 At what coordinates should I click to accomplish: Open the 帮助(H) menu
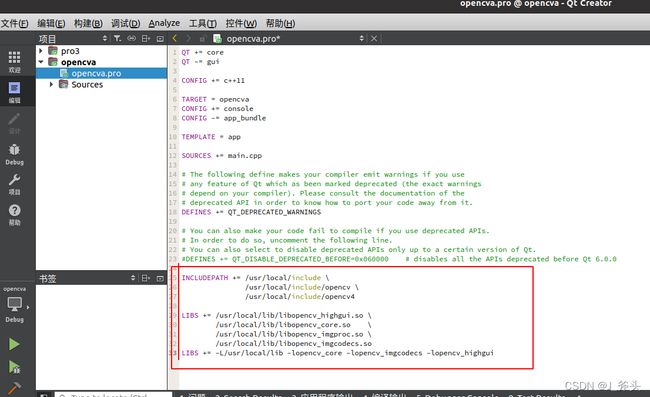pos(280,23)
